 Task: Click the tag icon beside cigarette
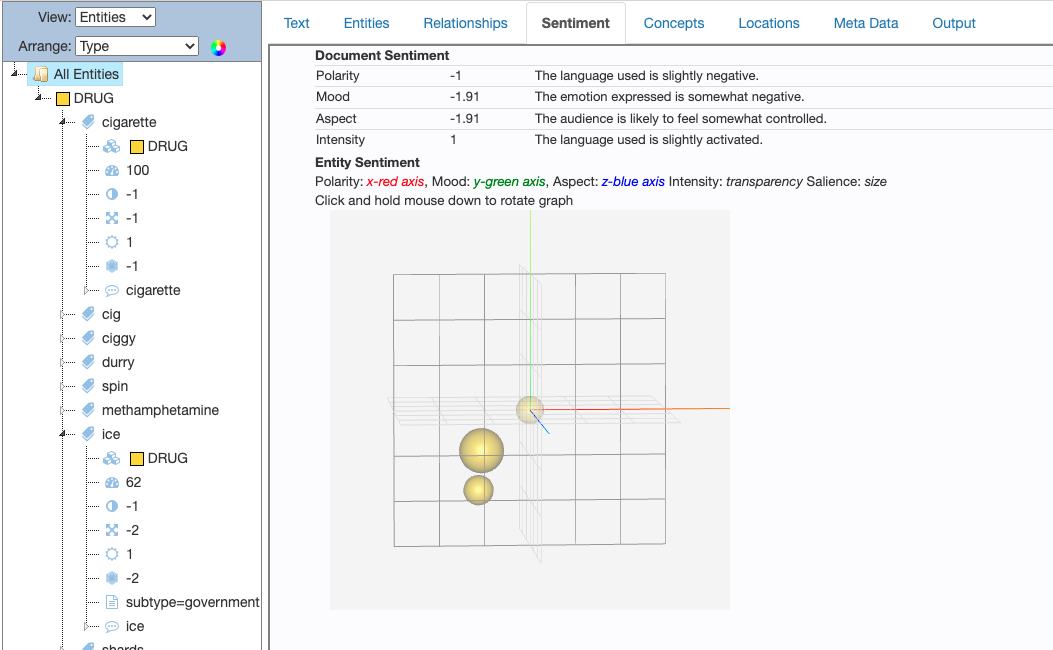coord(89,122)
